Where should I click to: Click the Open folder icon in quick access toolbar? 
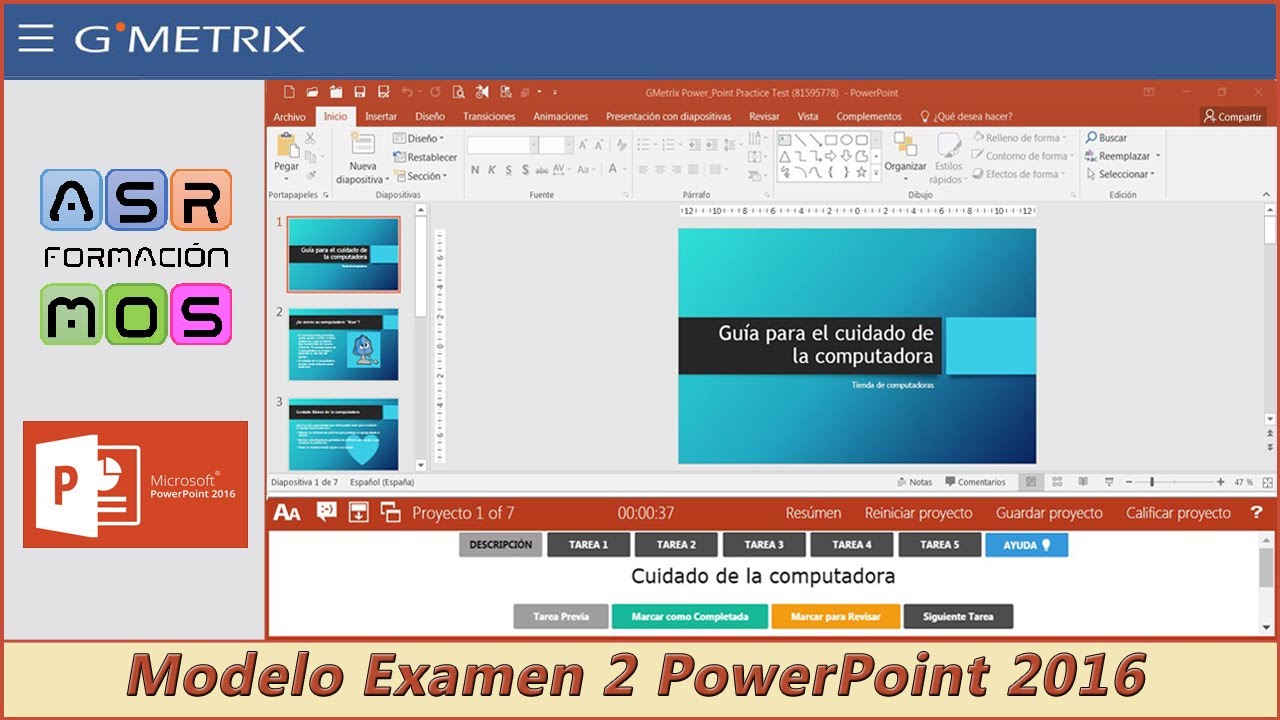(x=313, y=92)
